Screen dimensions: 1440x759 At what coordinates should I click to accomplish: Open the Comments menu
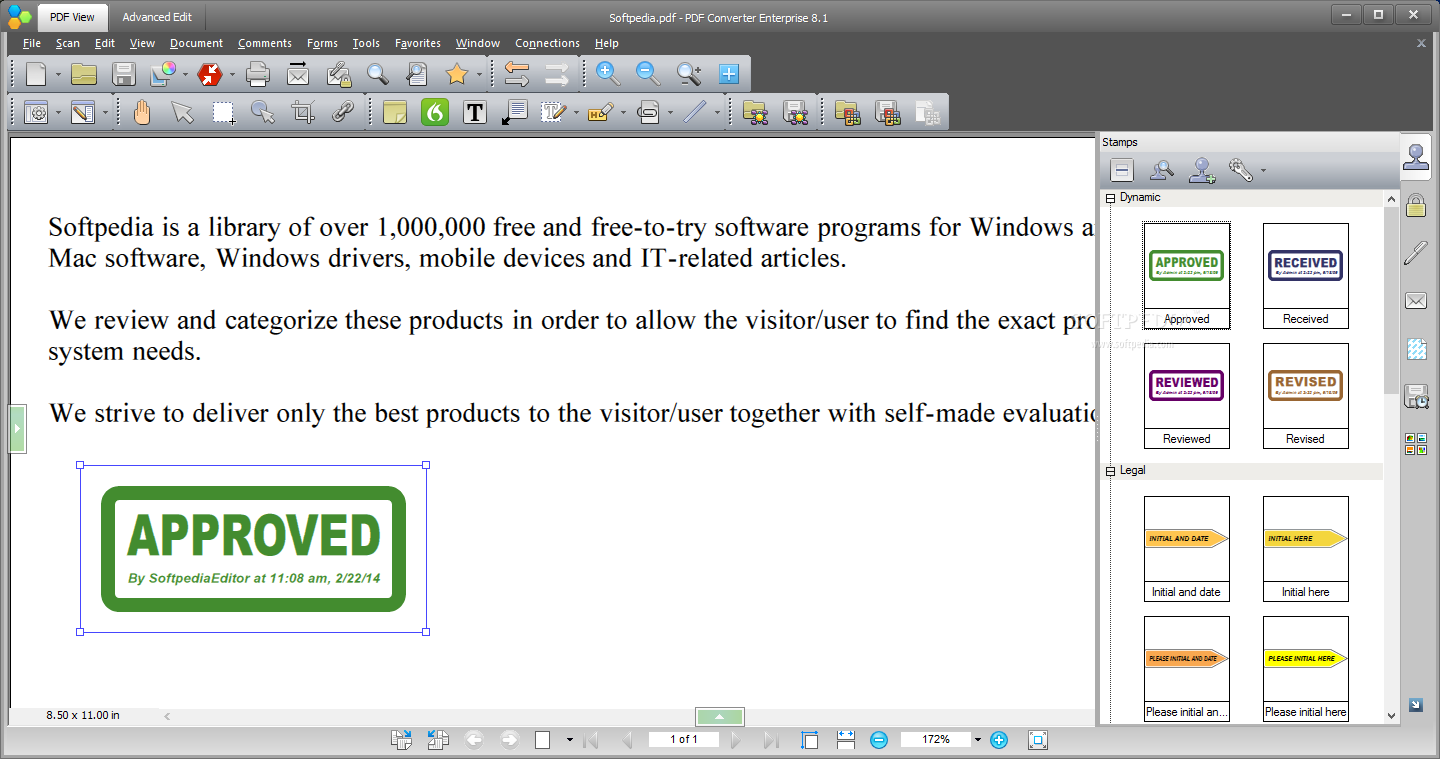coord(265,43)
